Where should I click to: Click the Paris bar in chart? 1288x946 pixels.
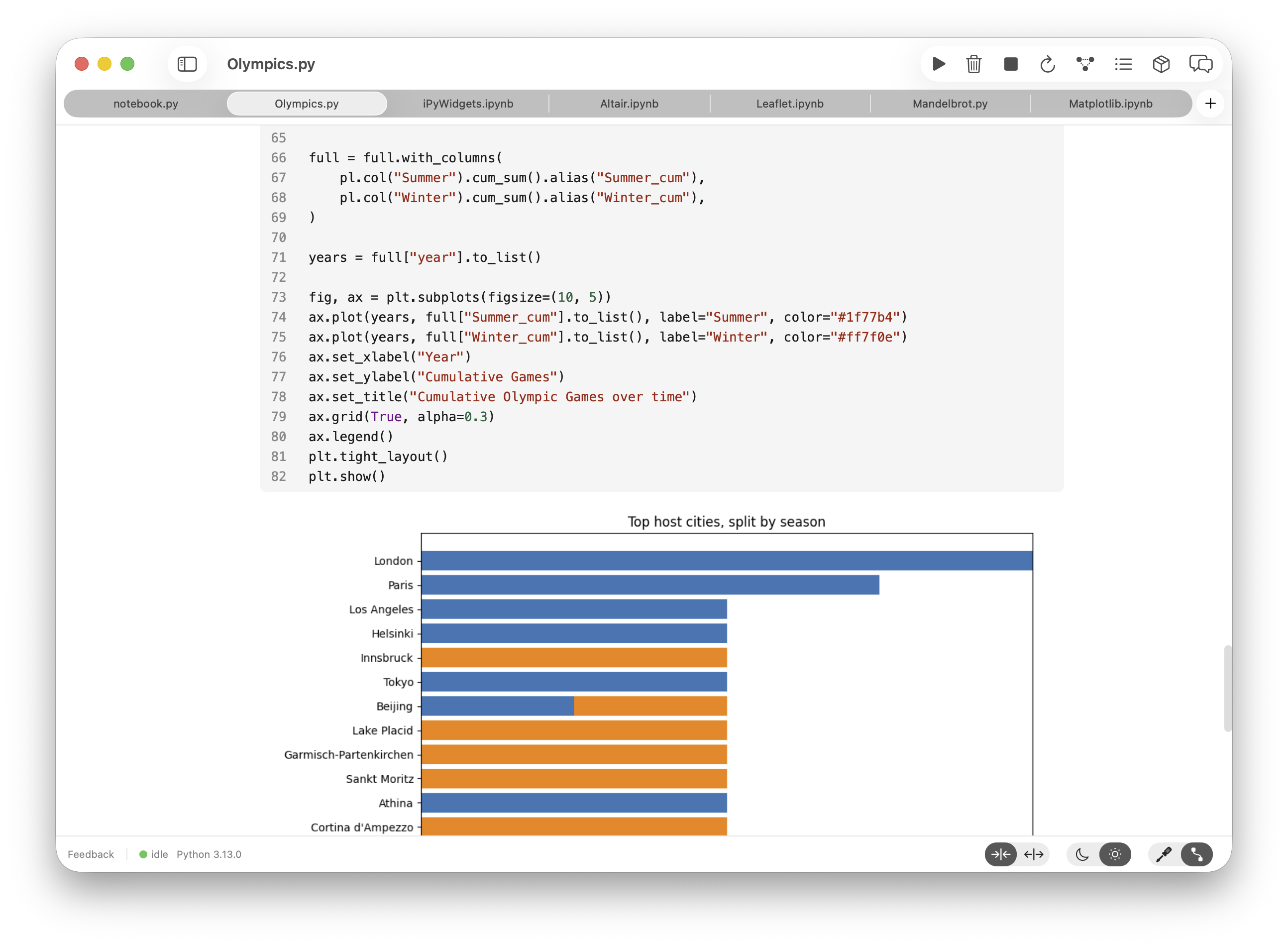pos(650,584)
